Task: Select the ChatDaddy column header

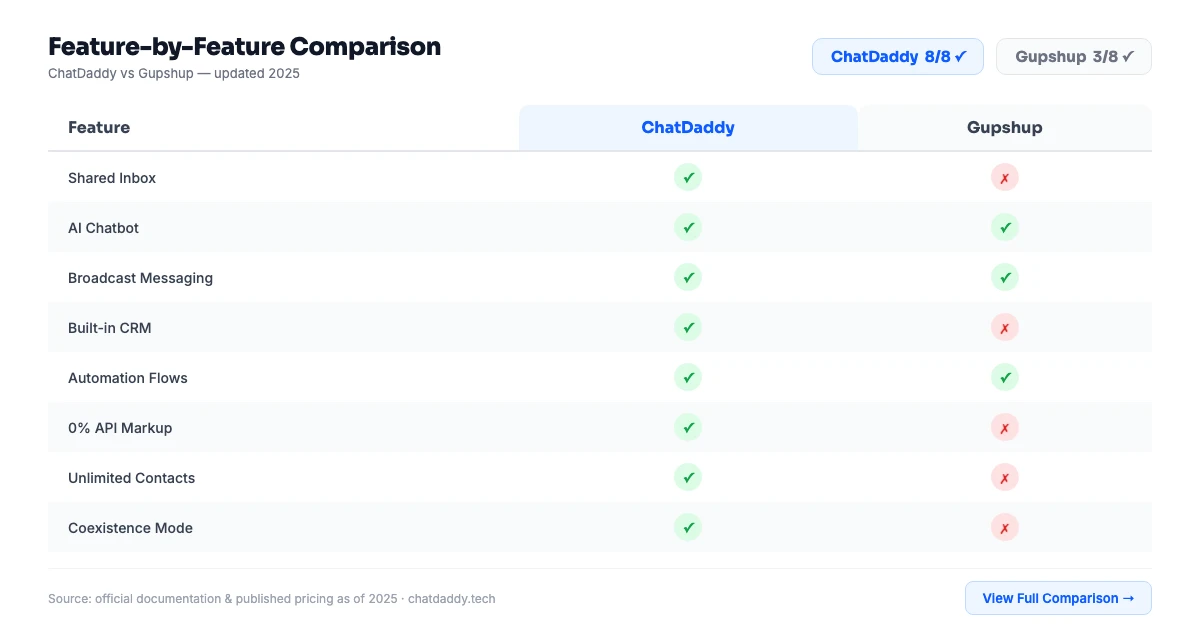Action: coord(687,127)
